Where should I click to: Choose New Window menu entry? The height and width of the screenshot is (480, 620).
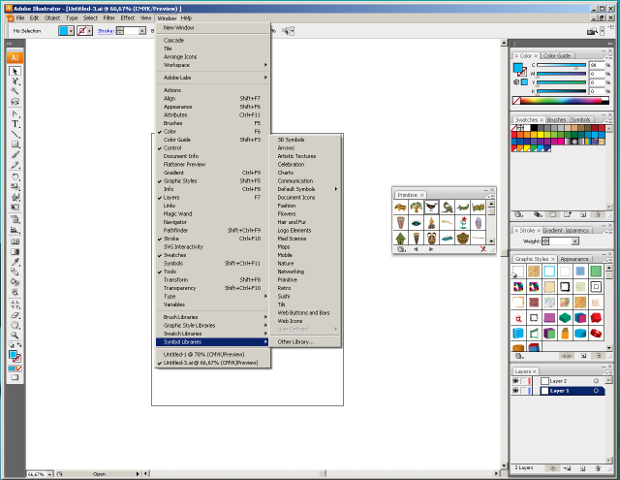[x=213, y=28]
